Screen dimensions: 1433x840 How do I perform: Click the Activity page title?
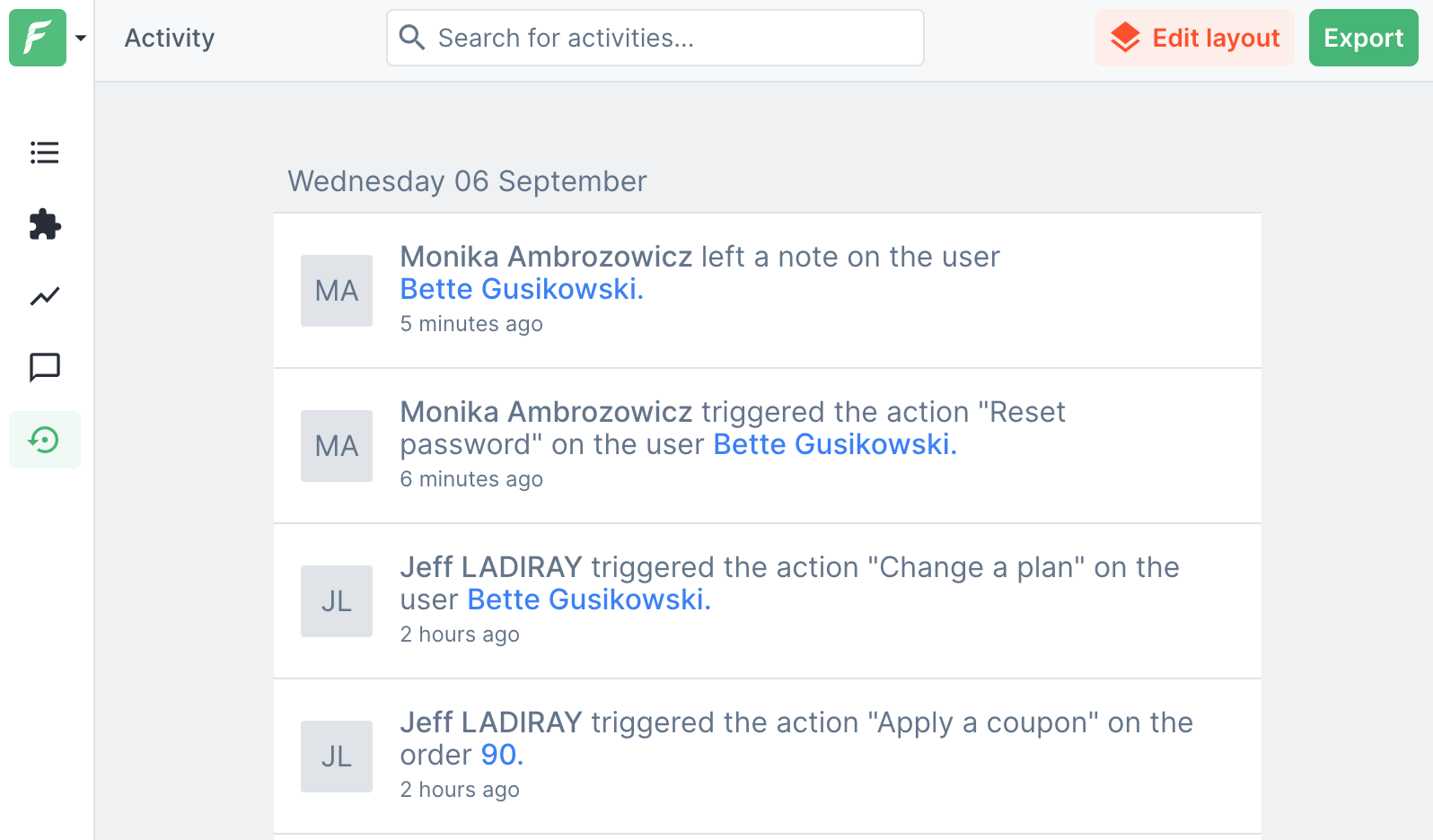[x=170, y=38]
